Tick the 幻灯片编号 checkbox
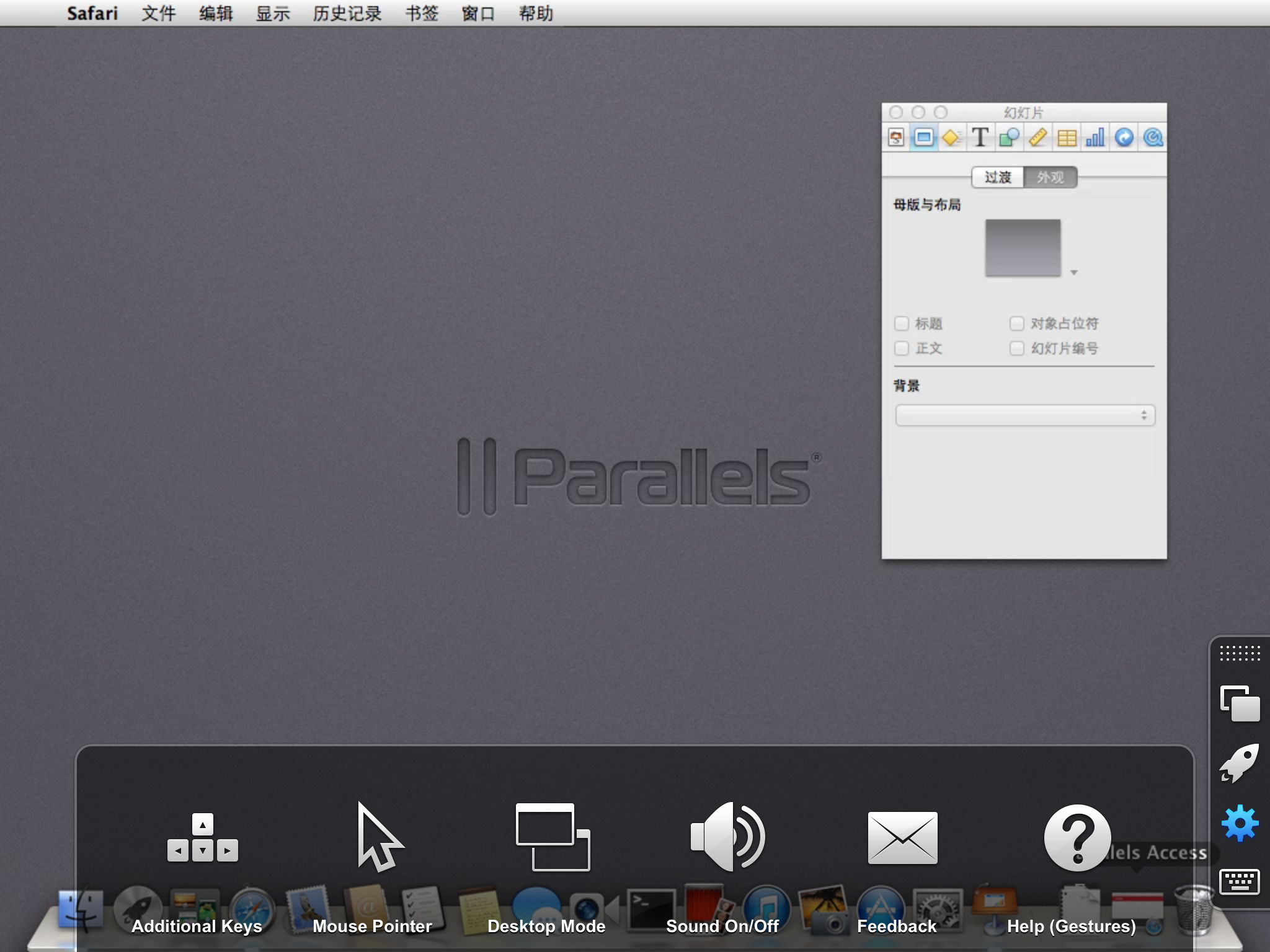Screen dimensions: 1270x952 [1016, 348]
